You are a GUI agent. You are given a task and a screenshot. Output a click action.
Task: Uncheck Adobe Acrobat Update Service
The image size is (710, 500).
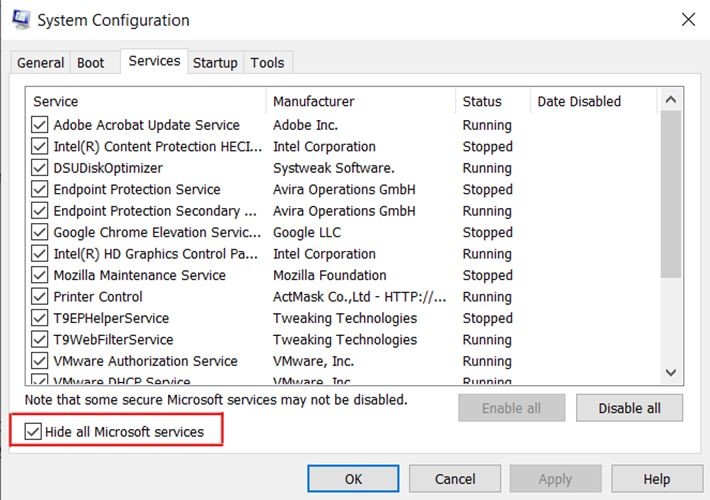[40, 125]
